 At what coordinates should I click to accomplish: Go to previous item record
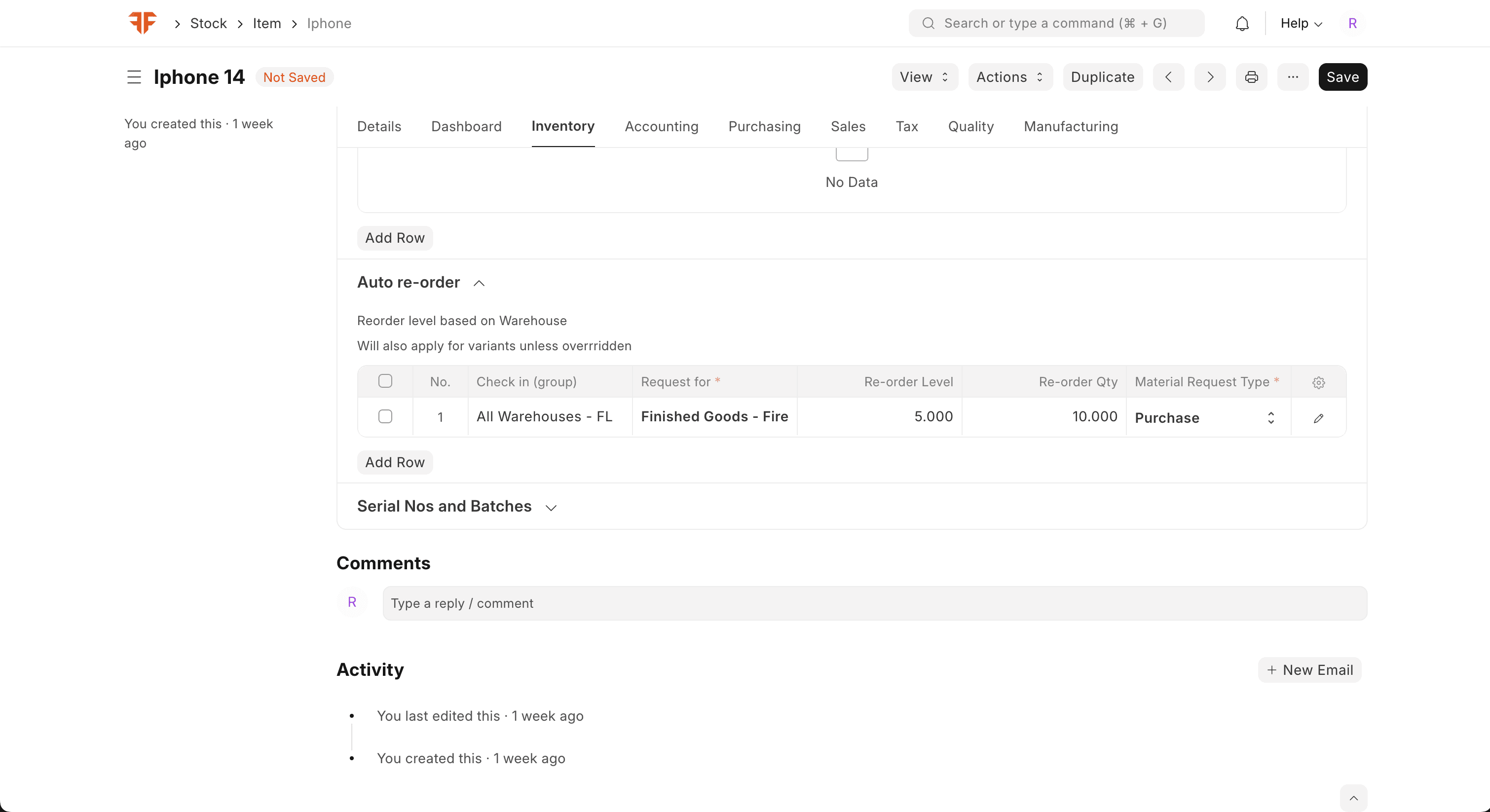(x=1168, y=77)
